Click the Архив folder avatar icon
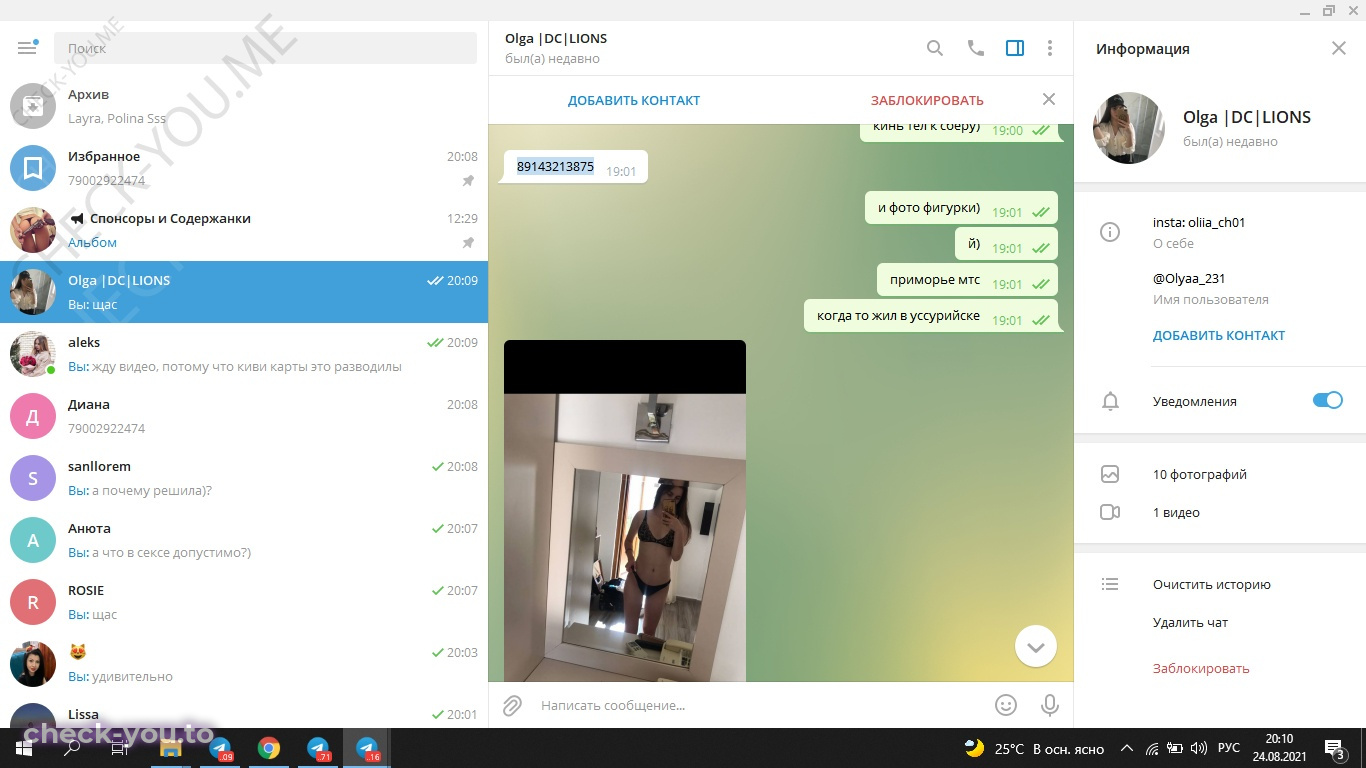 (x=33, y=106)
